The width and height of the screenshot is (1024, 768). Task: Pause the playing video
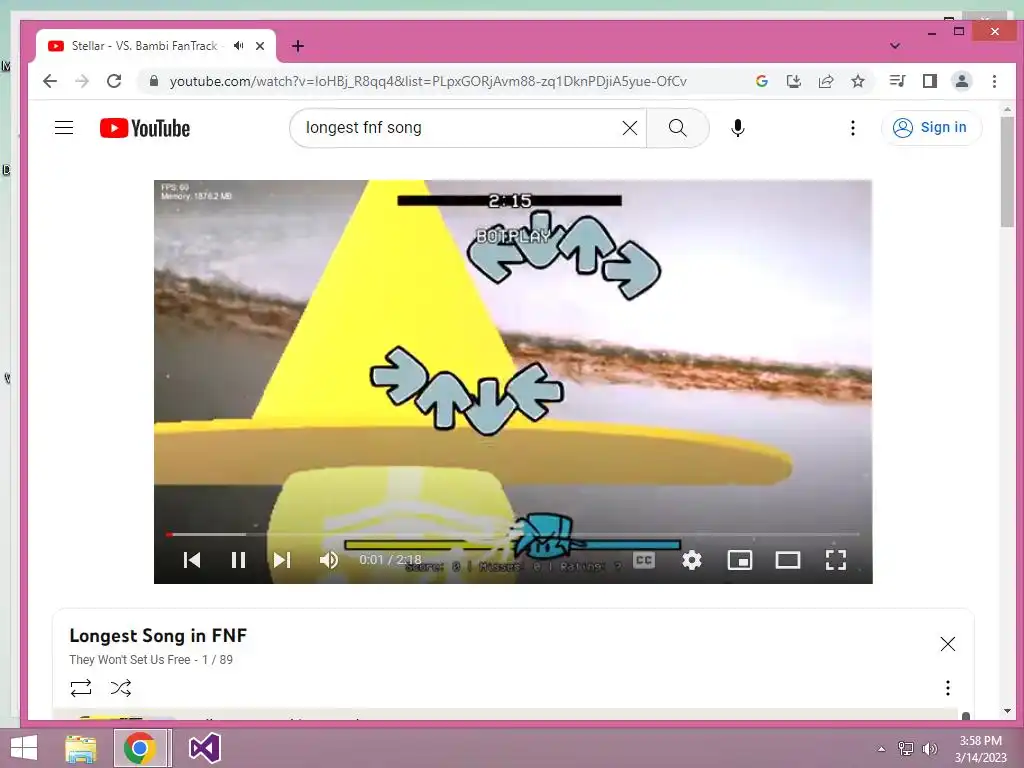tap(238, 560)
